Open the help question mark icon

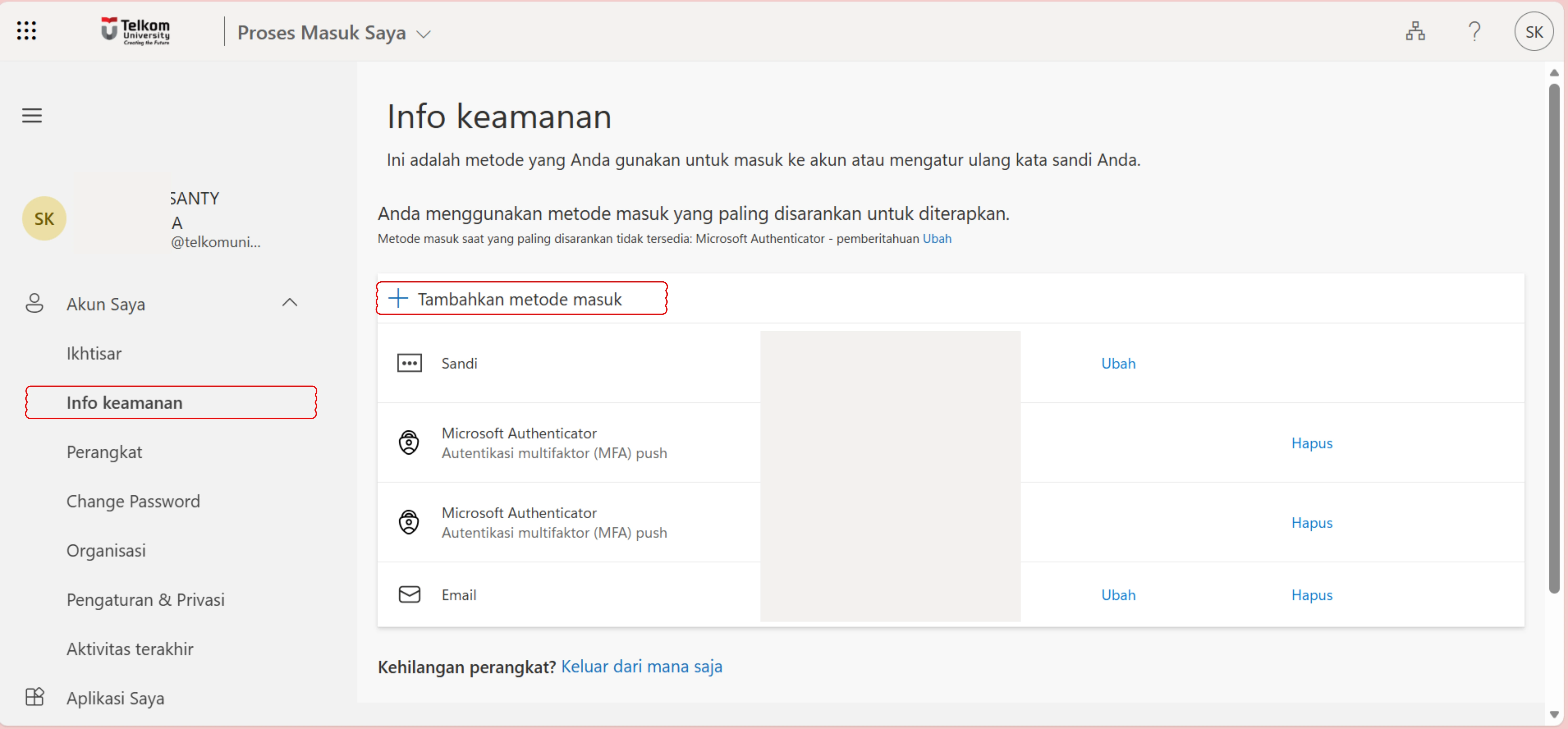click(x=1474, y=31)
